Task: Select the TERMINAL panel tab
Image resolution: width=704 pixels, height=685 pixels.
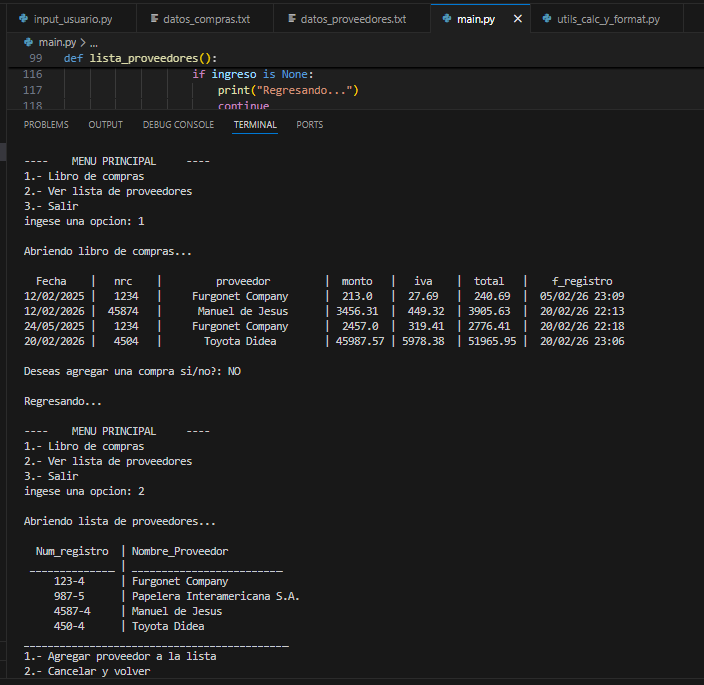Action: [x=255, y=125]
